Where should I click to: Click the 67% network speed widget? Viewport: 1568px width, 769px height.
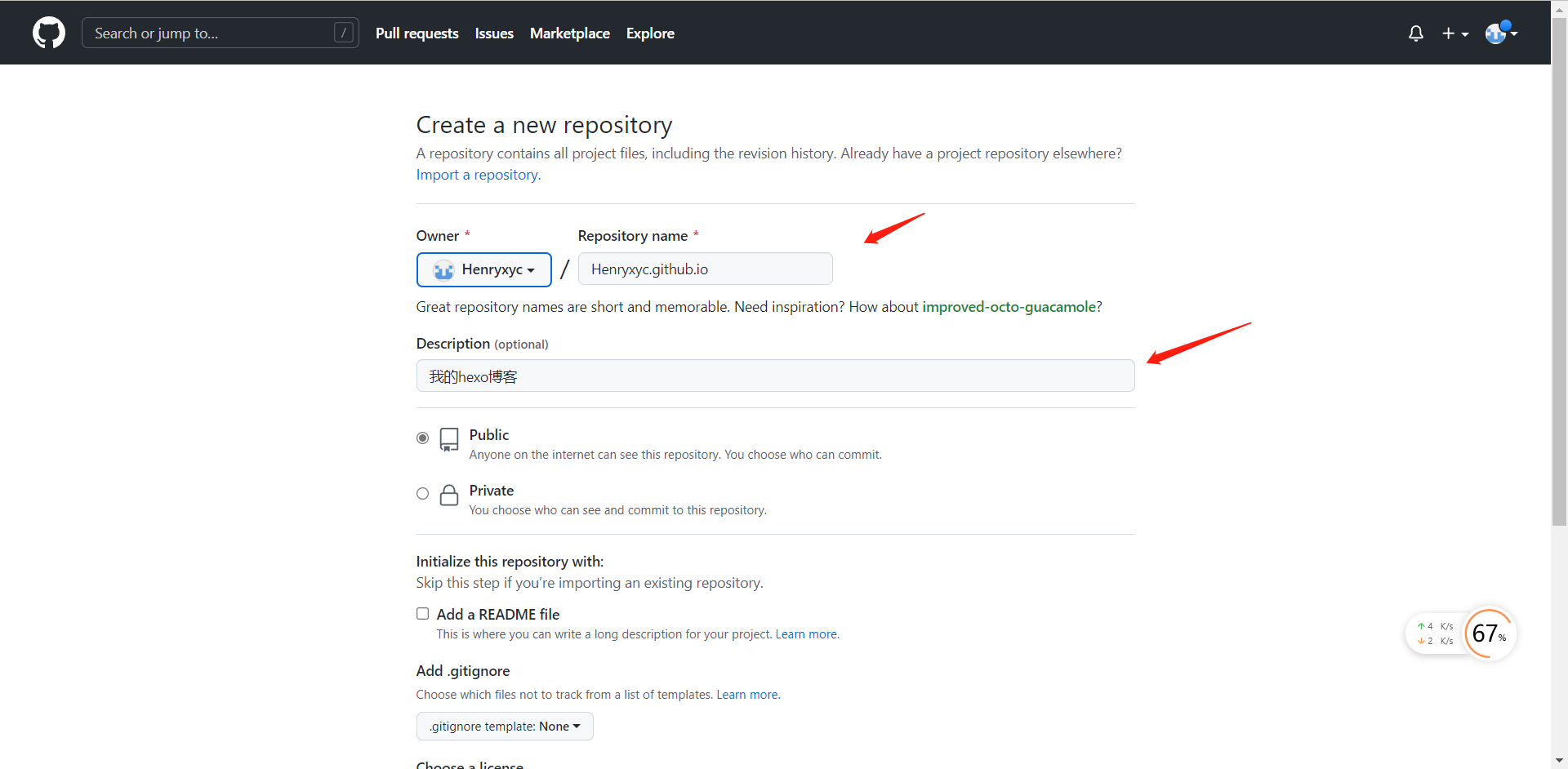[1489, 633]
